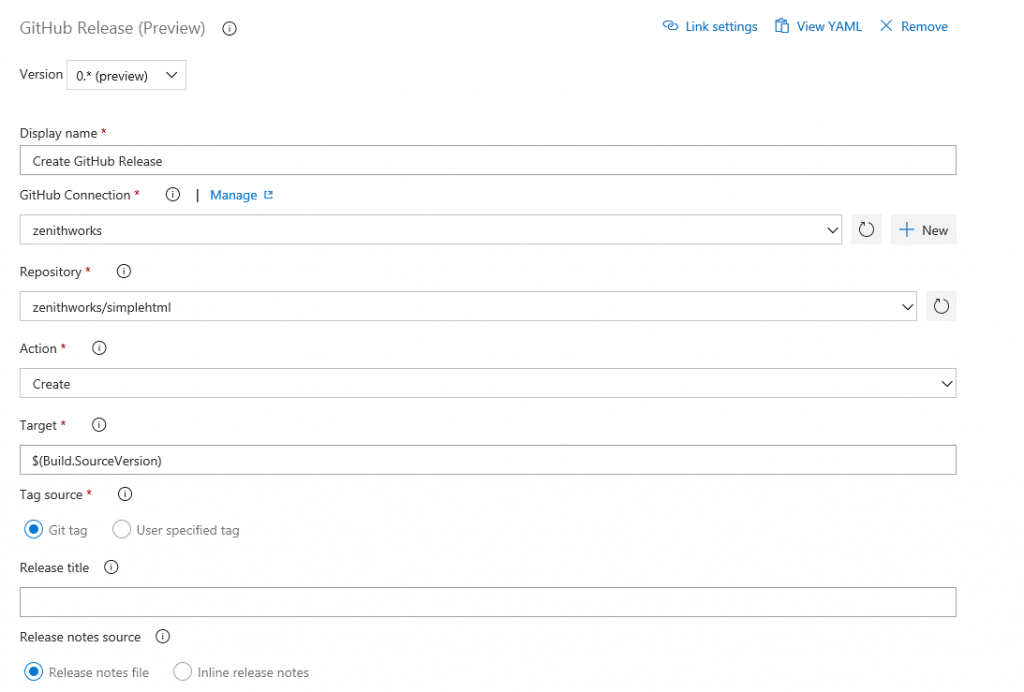The width and height of the screenshot is (1024, 692).
Task: Click inside the Release title field
Action: 488,601
